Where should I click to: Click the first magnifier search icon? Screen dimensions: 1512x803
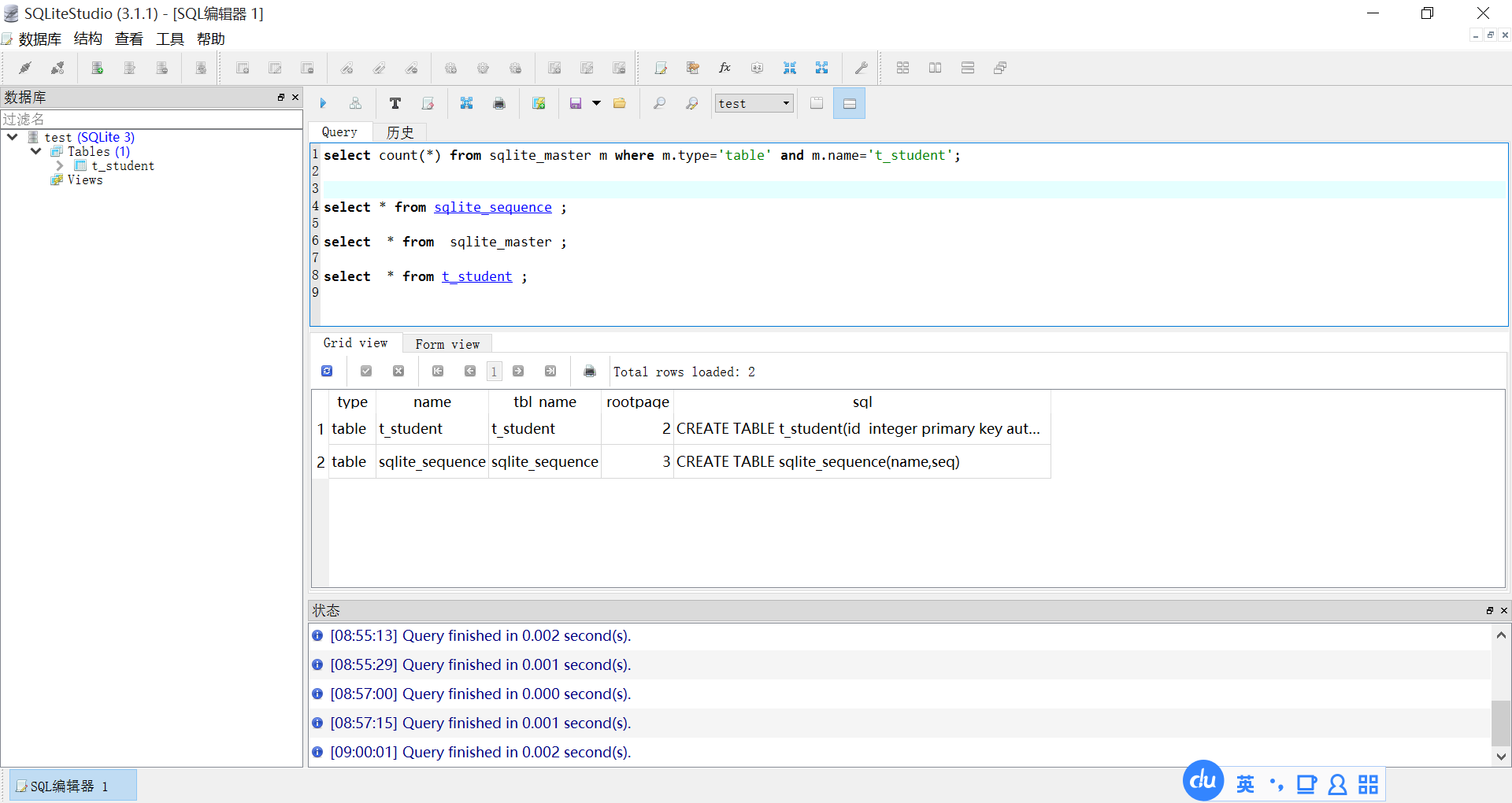pos(659,103)
